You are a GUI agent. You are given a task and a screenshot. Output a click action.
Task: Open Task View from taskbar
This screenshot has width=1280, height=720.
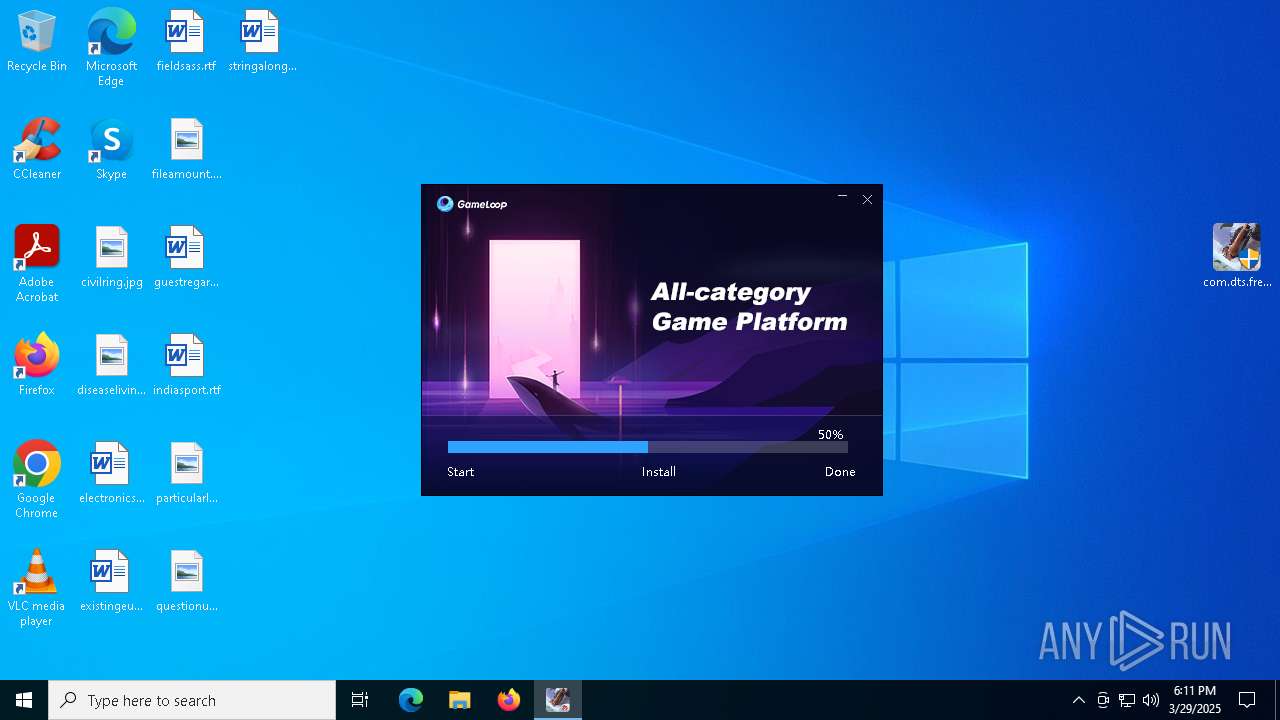click(x=360, y=700)
